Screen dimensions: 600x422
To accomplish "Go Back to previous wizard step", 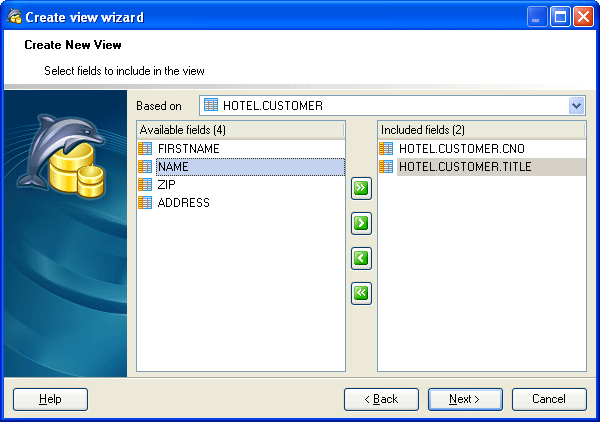I will [381, 399].
